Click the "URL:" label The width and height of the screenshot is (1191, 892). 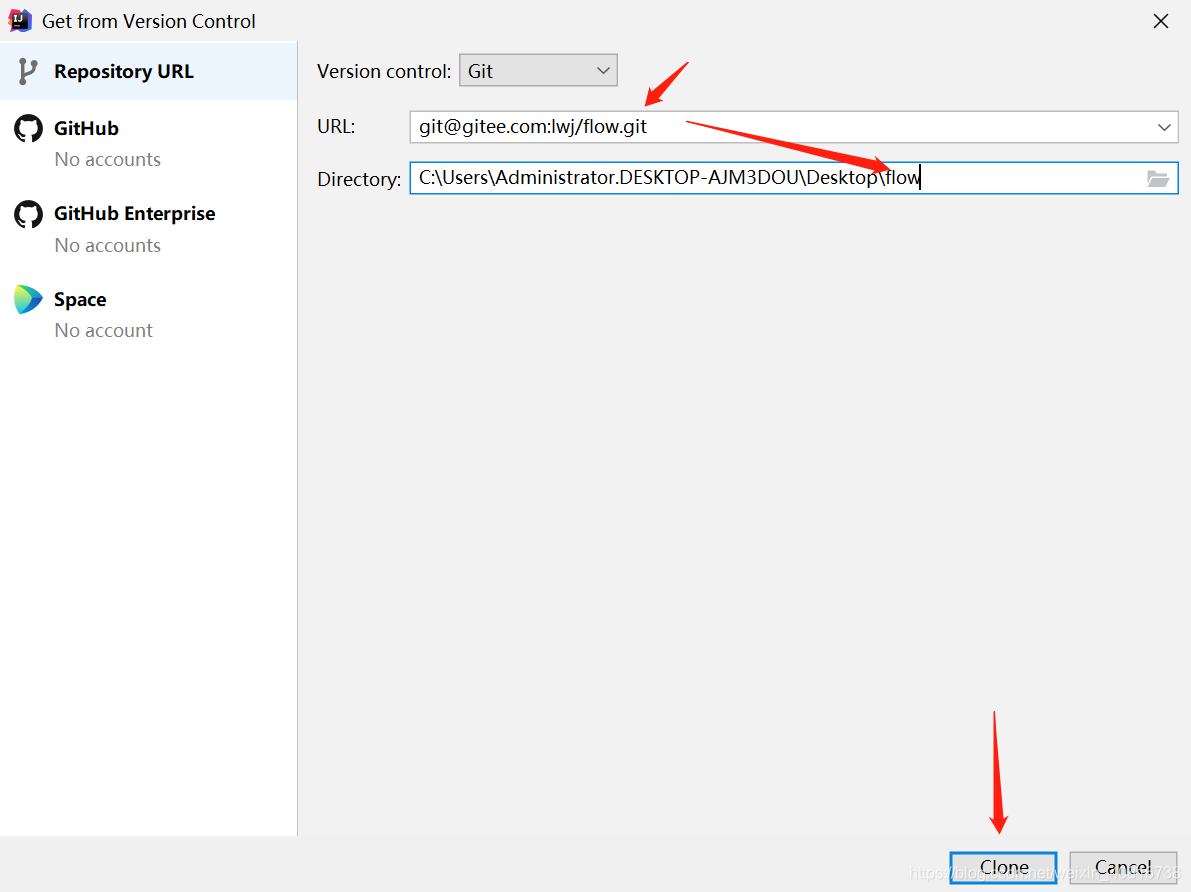click(x=336, y=127)
